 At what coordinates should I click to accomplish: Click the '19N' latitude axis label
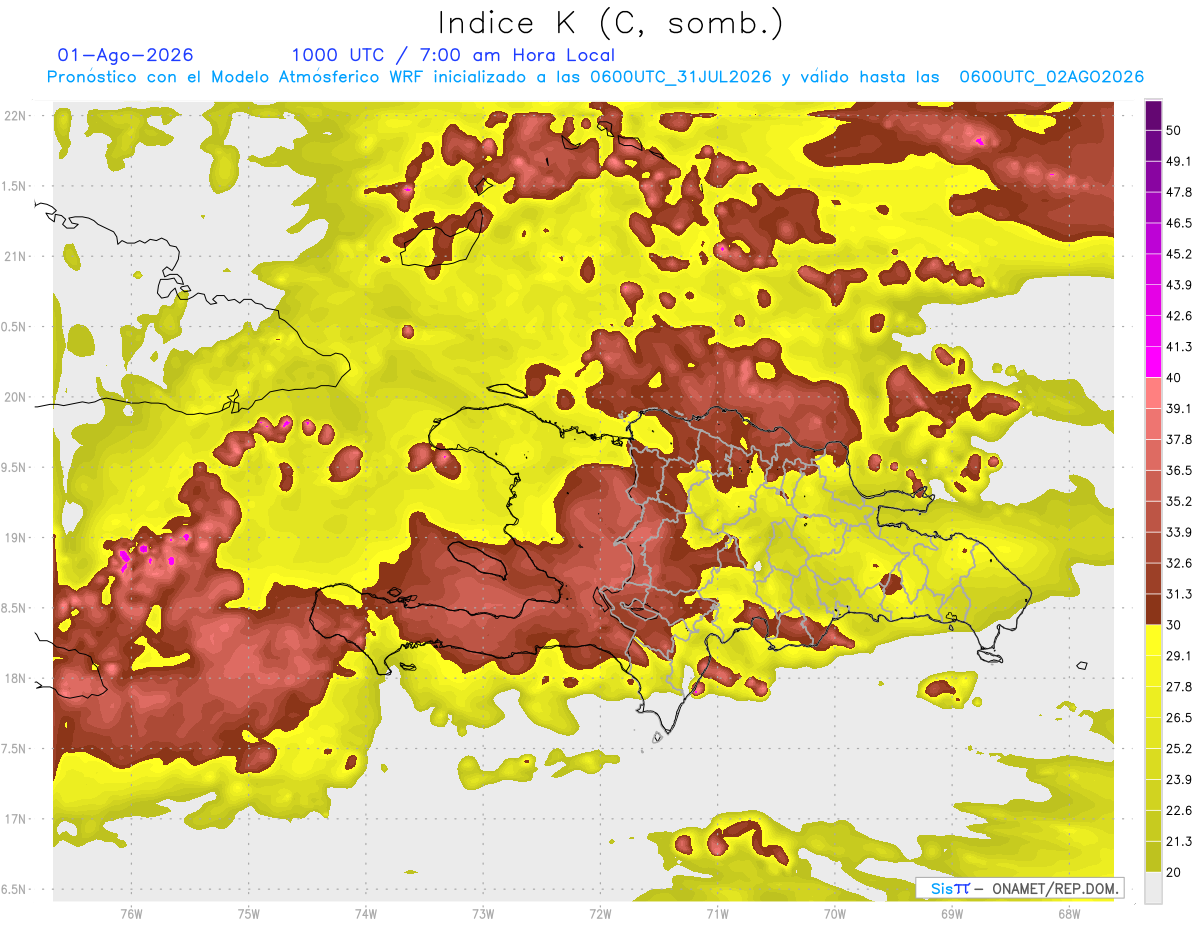(17, 538)
